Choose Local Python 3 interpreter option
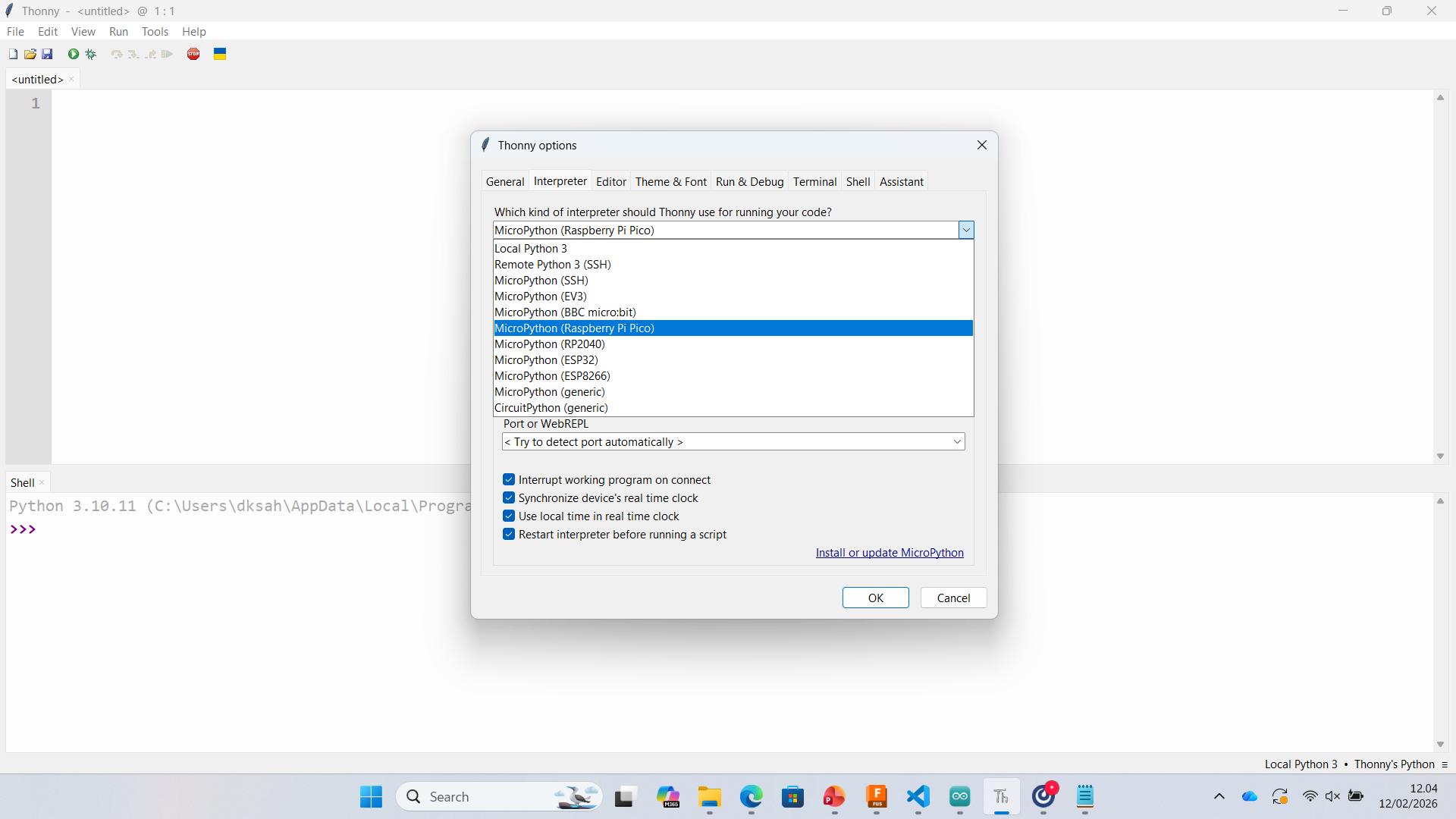1456x819 pixels. pyautogui.click(x=531, y=249)
